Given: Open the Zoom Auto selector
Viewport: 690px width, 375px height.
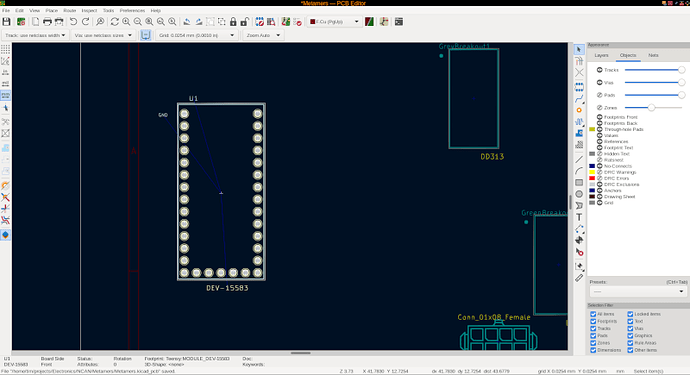Looking at the screenshot, I should click(x=263, y=35).
